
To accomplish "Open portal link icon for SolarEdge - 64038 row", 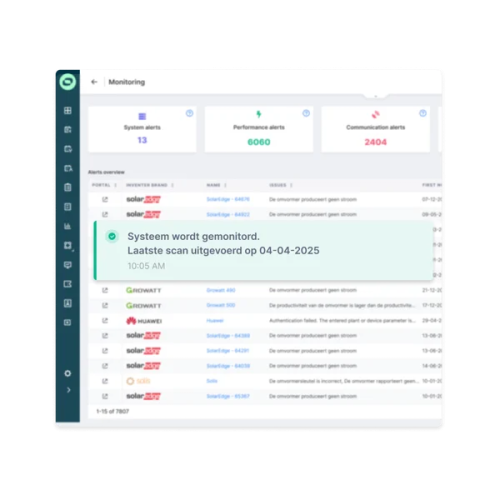I will [x=105, y=366].
